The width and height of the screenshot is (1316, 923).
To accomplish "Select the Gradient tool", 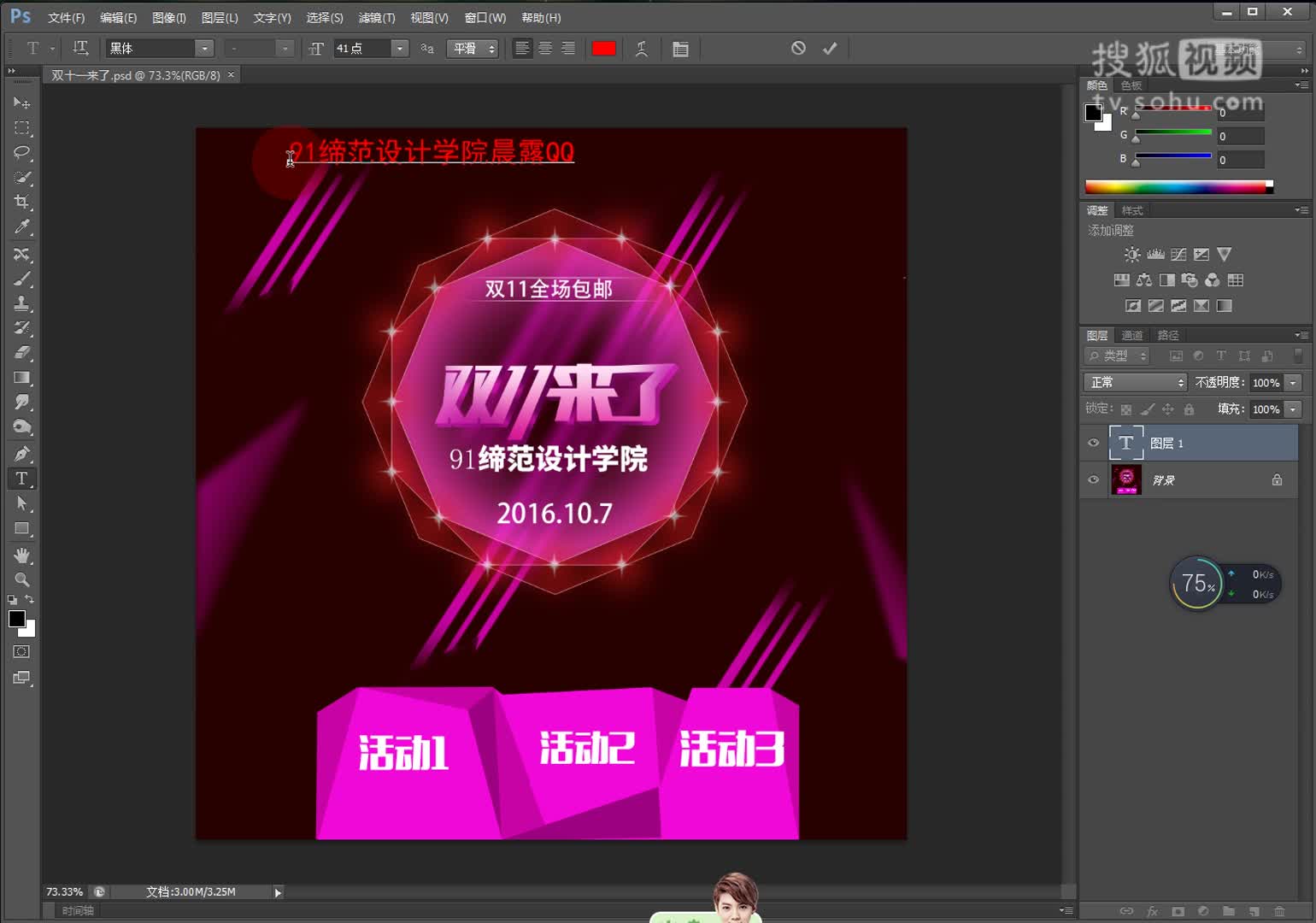I will 21,378.
